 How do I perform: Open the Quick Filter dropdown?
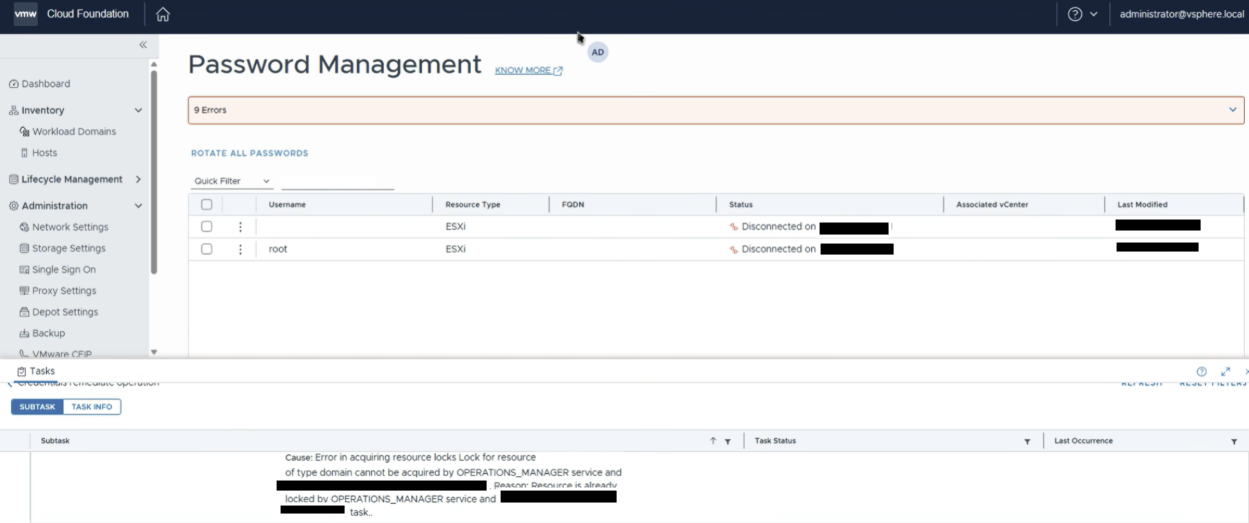click(x=232, y=181)
